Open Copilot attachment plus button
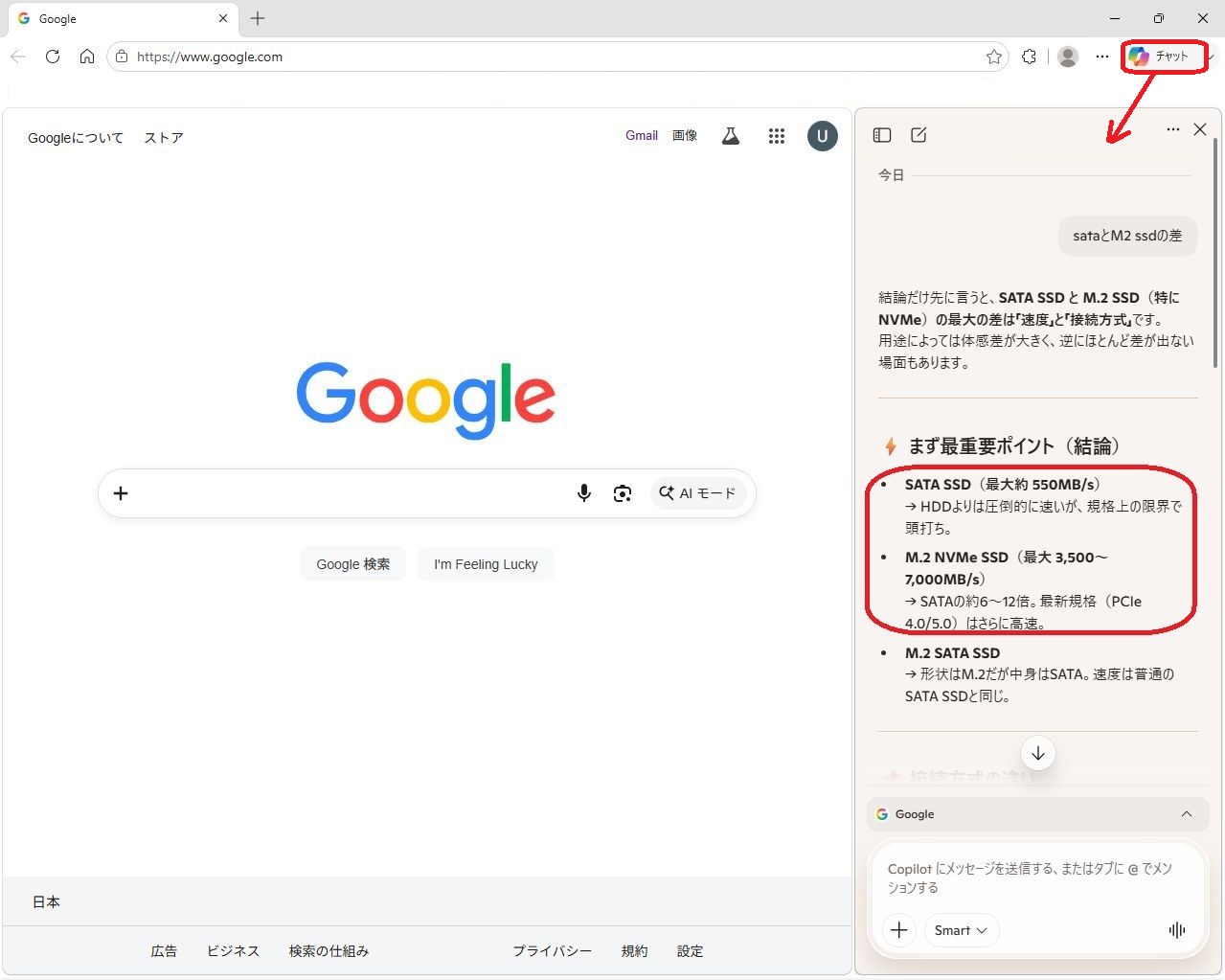 899,930
